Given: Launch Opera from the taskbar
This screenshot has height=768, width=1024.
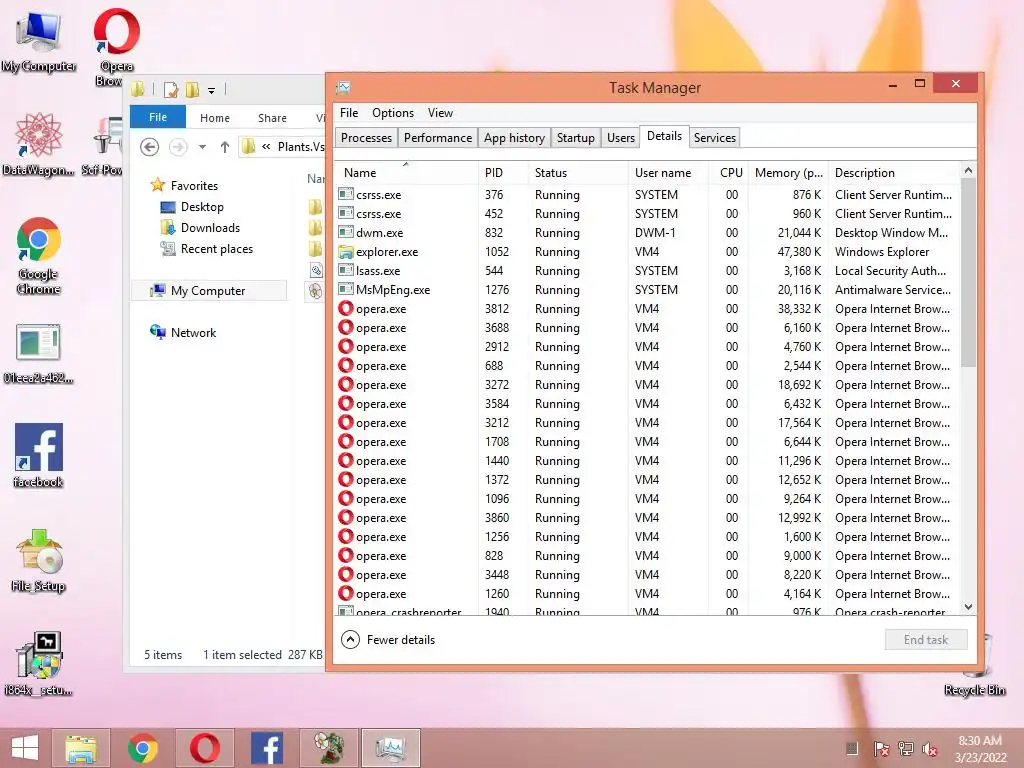Looking at the screenshot, I should 204,748.
